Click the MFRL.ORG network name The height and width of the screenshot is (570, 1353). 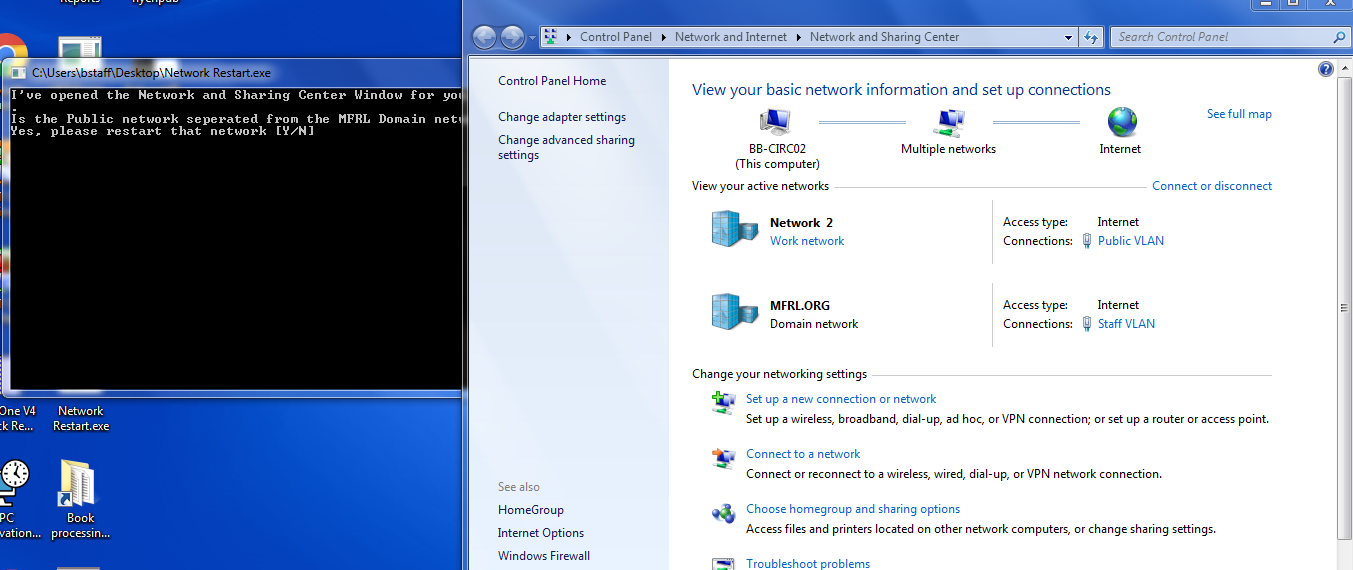(800, 306)
